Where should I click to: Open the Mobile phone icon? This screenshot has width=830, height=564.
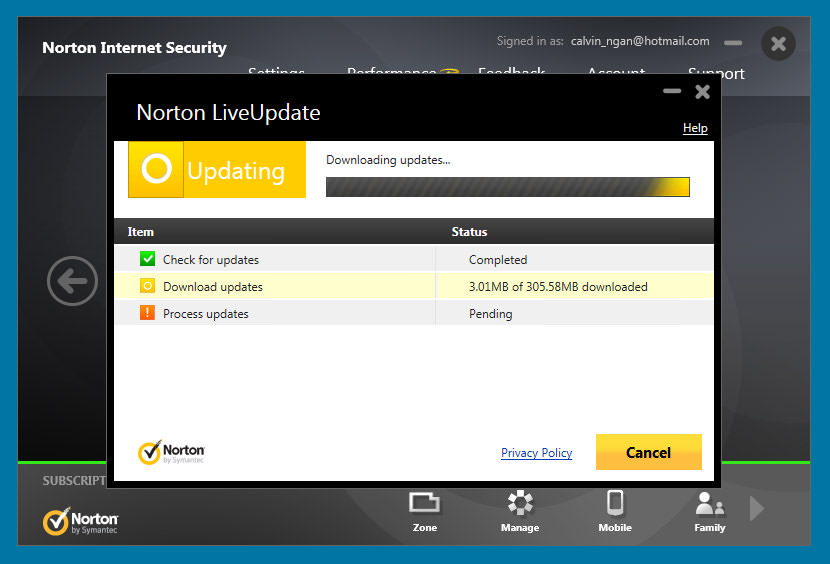(x=615, y=511)
